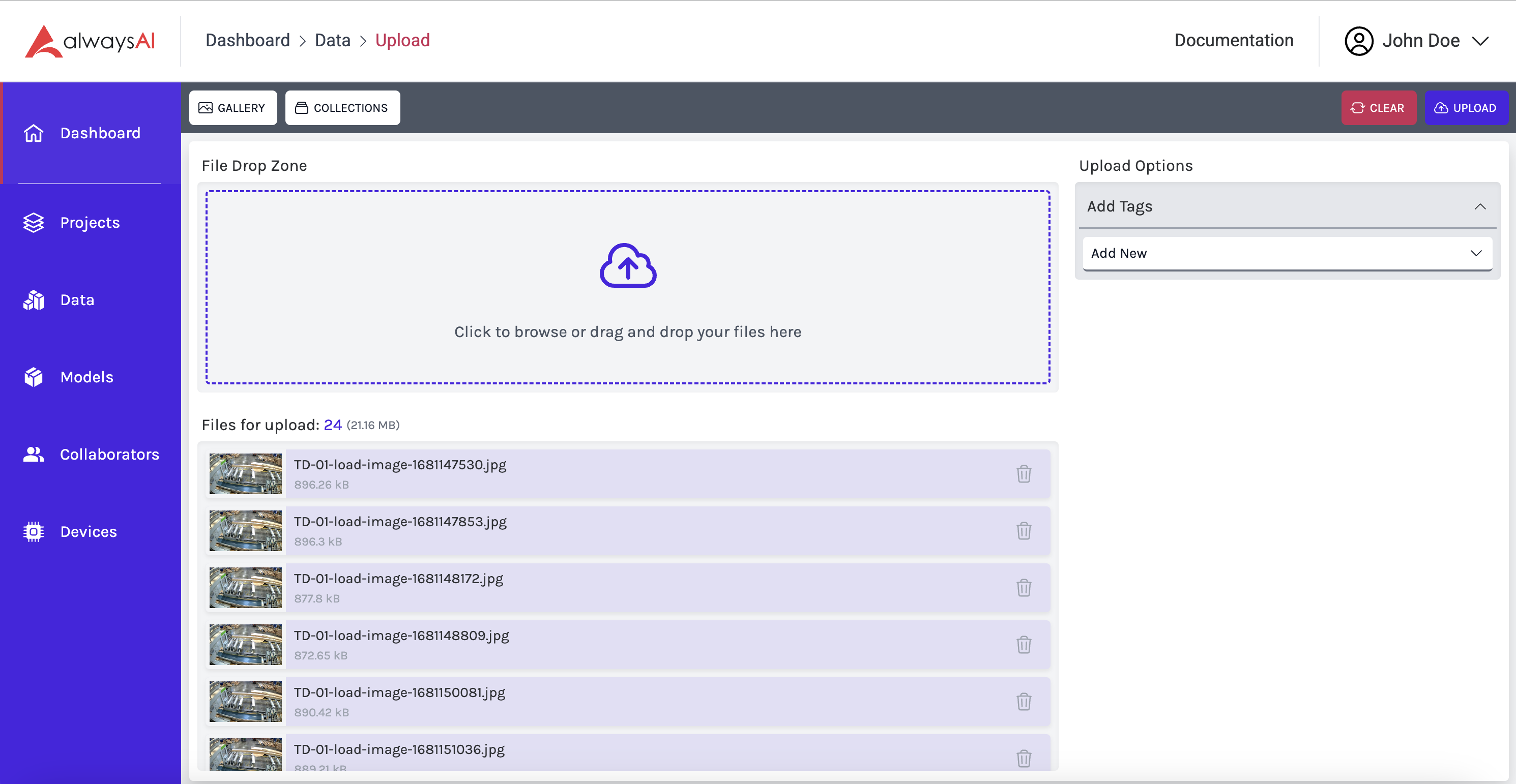Click the delete icon for TD-01-load-image-1681147530.jpg
The height and width of the screenshot is (784, 1516).
pos(1024,473)
